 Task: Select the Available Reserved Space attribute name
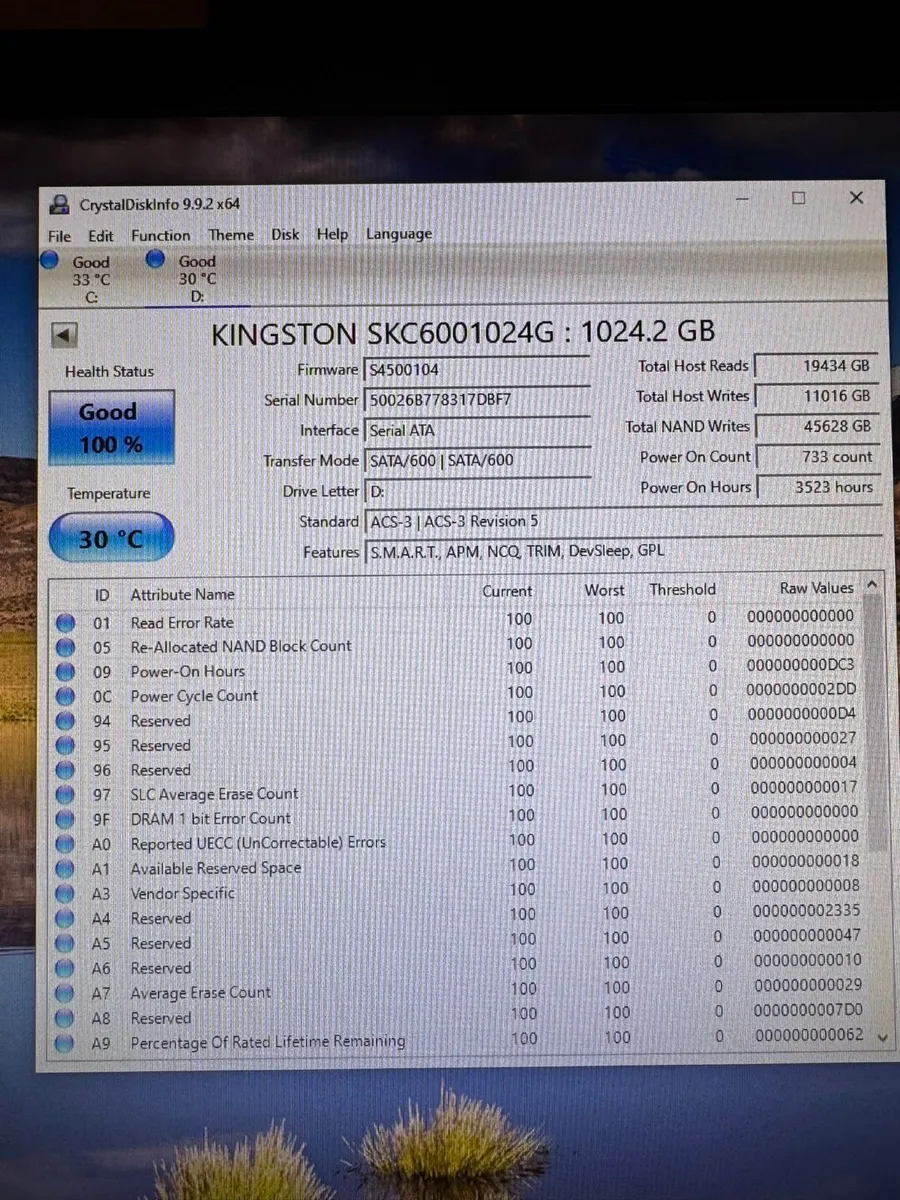click(216, 868)
